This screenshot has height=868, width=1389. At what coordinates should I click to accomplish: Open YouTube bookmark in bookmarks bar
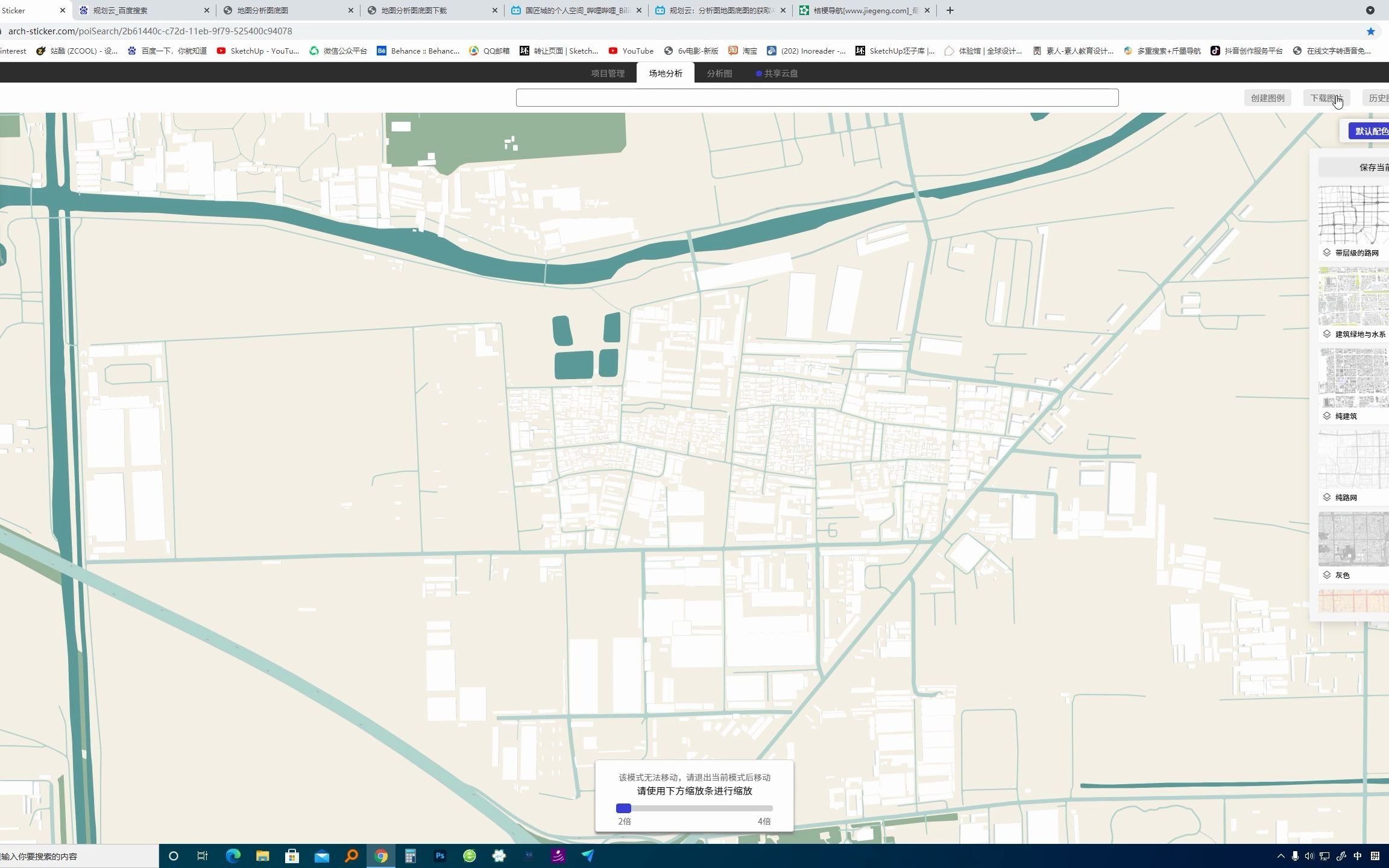coord(631,51)
